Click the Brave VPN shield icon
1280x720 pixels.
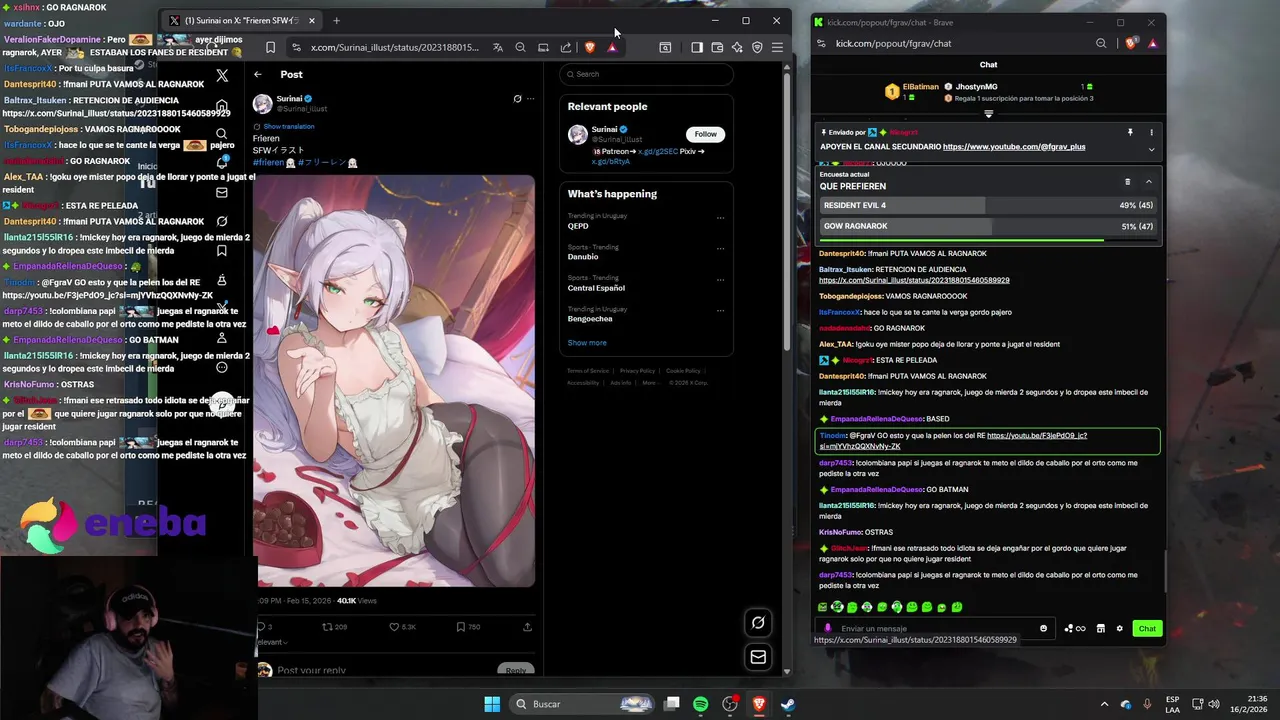(757, 47)
